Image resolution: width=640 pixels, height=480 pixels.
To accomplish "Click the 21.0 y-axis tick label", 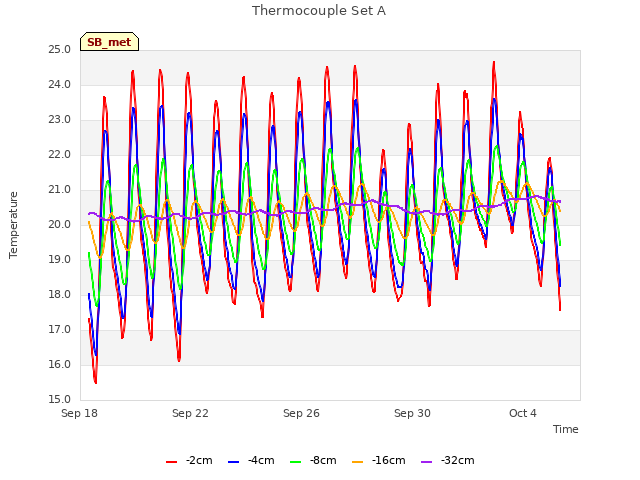I will click(60, 190).
